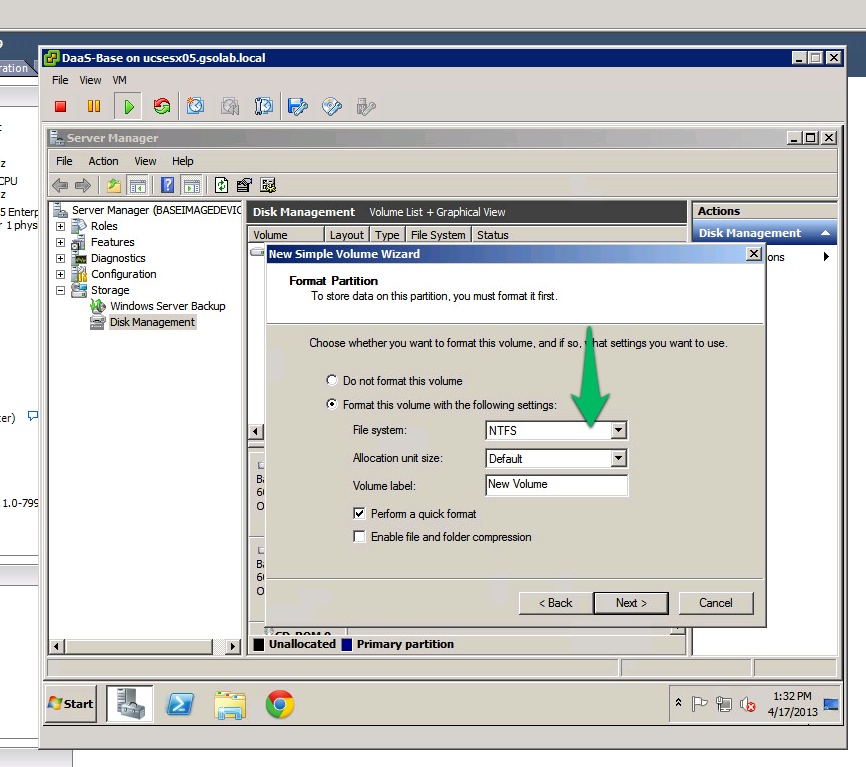Click volume list scrollbar left arrow
Image resolution: width=866 pixels, height=767 pixels.
click(256, 431)
